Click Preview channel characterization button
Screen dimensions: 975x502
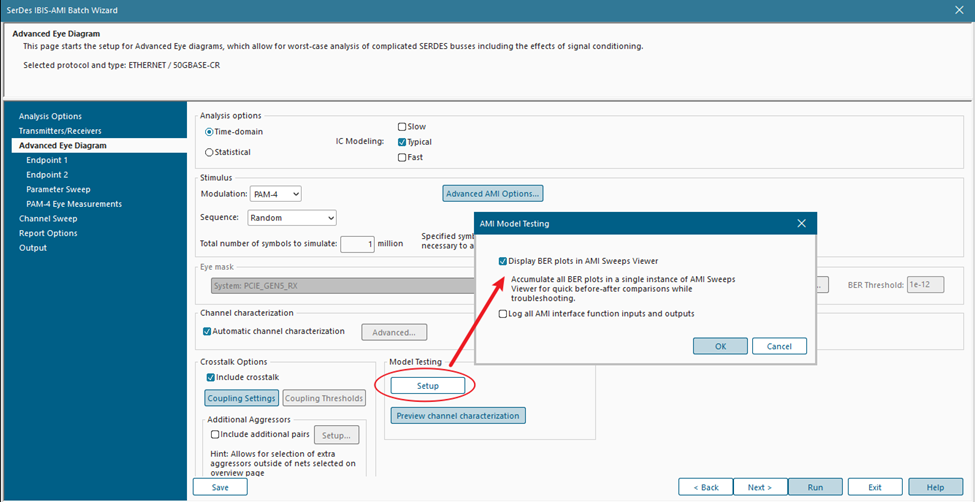457,415
